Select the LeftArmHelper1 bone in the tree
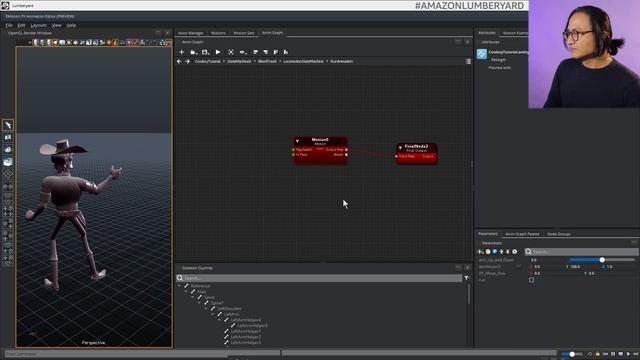Viewport: 640px width, 360px height. 246,331
